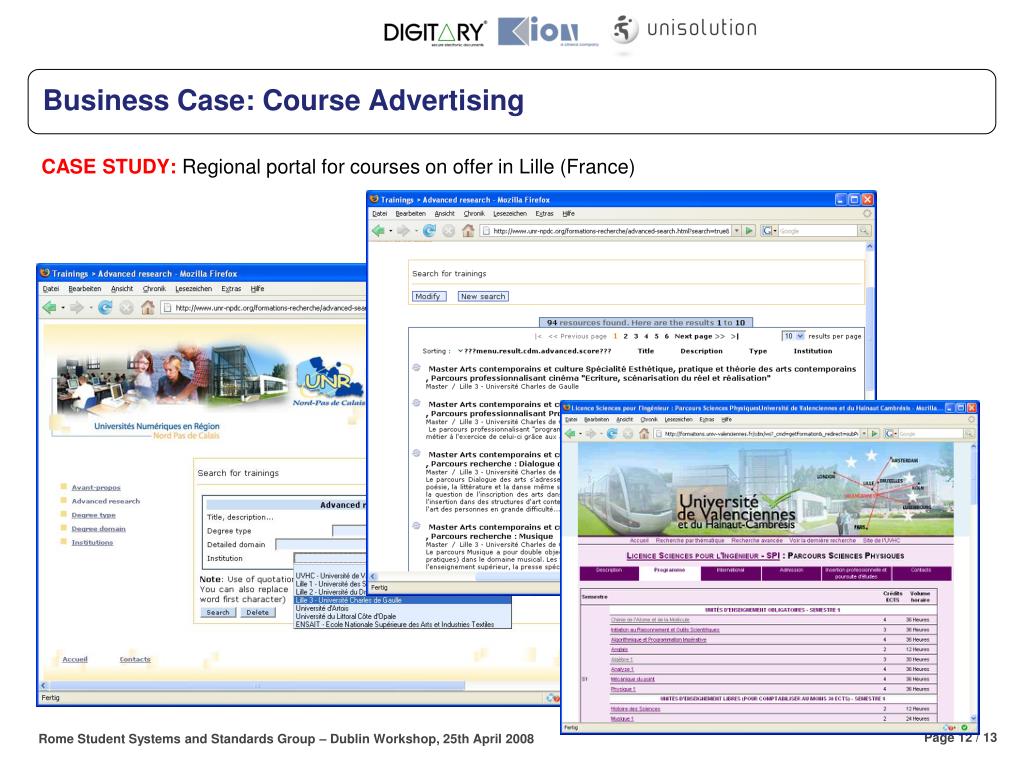Open the search engine dropdown in the search results window
Screen dimensions: 1024x768
[x=775, y=231]
